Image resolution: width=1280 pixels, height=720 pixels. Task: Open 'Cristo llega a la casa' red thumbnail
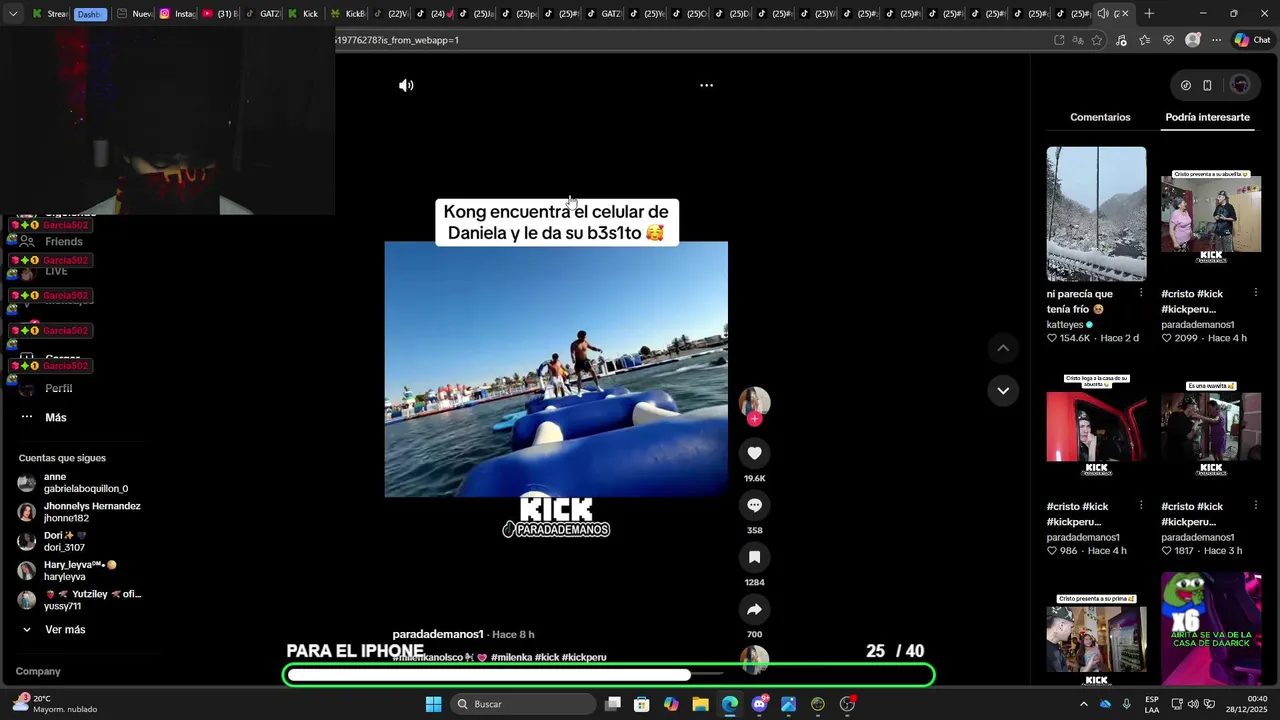click(x=1096, y=427)
